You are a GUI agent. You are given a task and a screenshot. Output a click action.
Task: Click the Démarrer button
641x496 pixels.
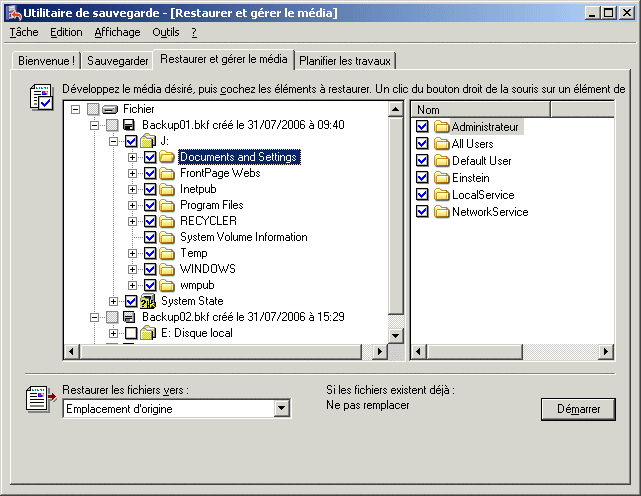pos(578,409)
